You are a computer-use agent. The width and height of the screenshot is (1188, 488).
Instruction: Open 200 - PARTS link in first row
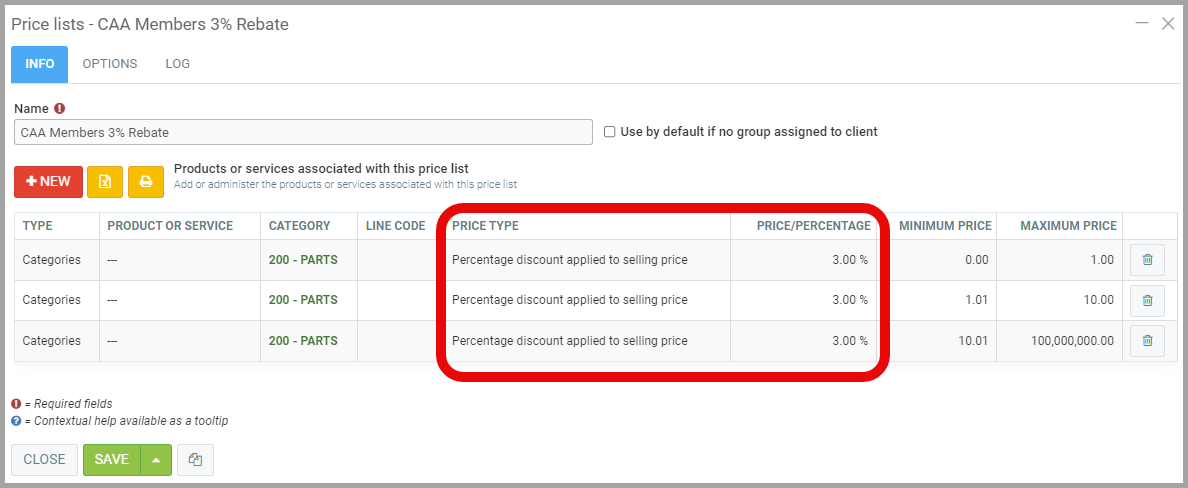(303, 260)
